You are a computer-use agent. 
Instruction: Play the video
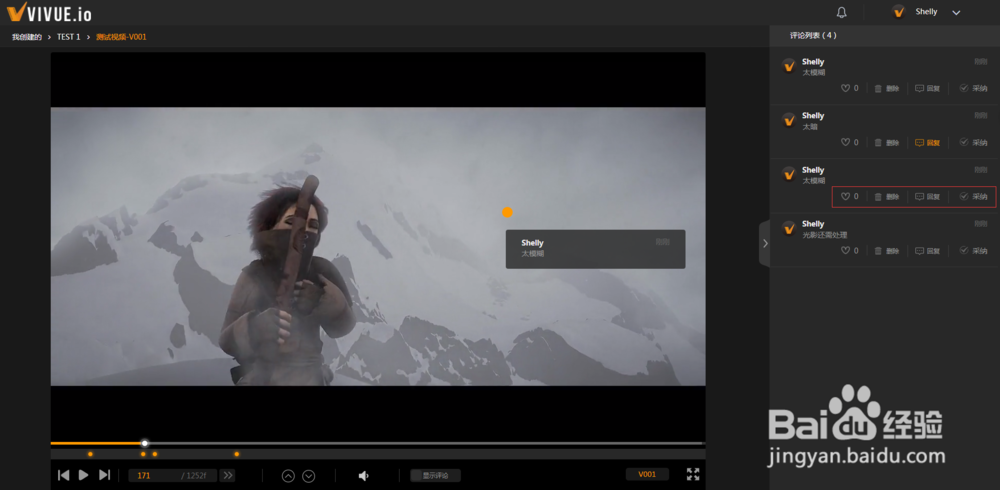click(x=84, y=475)
